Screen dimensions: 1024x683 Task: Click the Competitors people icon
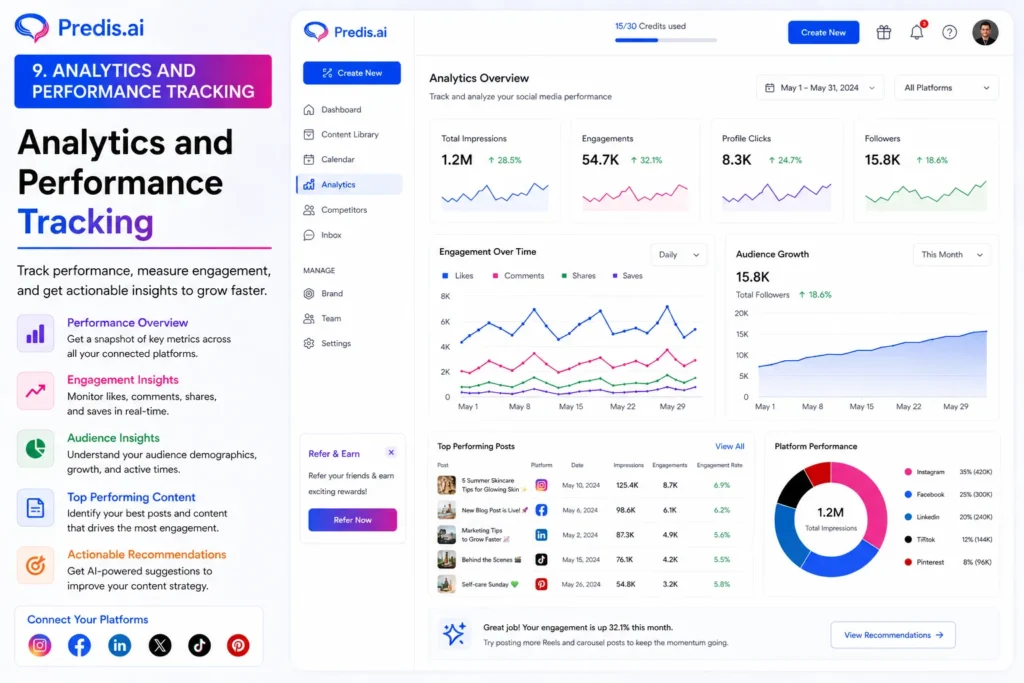click(309, 210)
